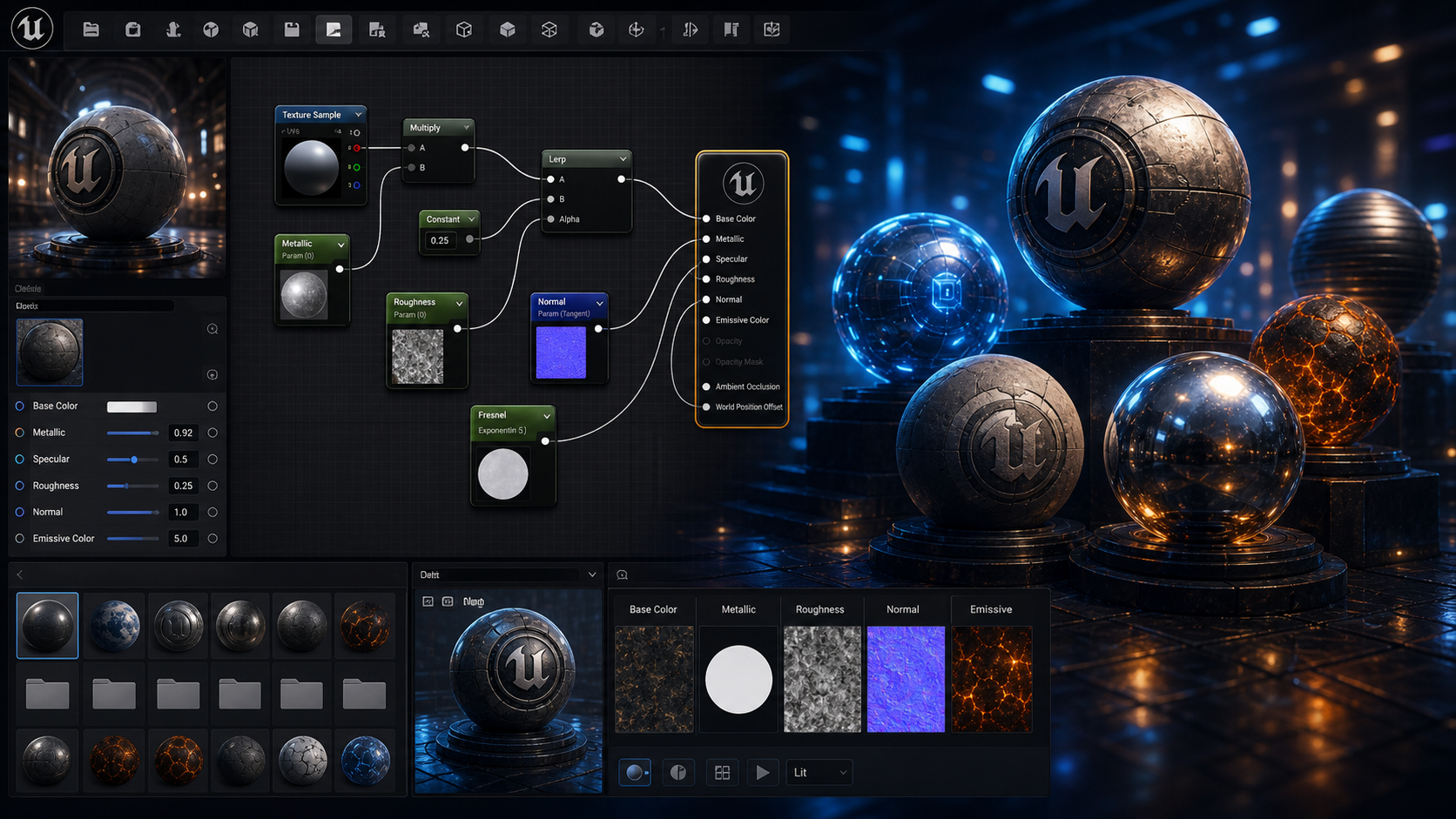Click the chart icon in preview viewport
This screenshot has height=819, width=1456.
coord(428,601)
